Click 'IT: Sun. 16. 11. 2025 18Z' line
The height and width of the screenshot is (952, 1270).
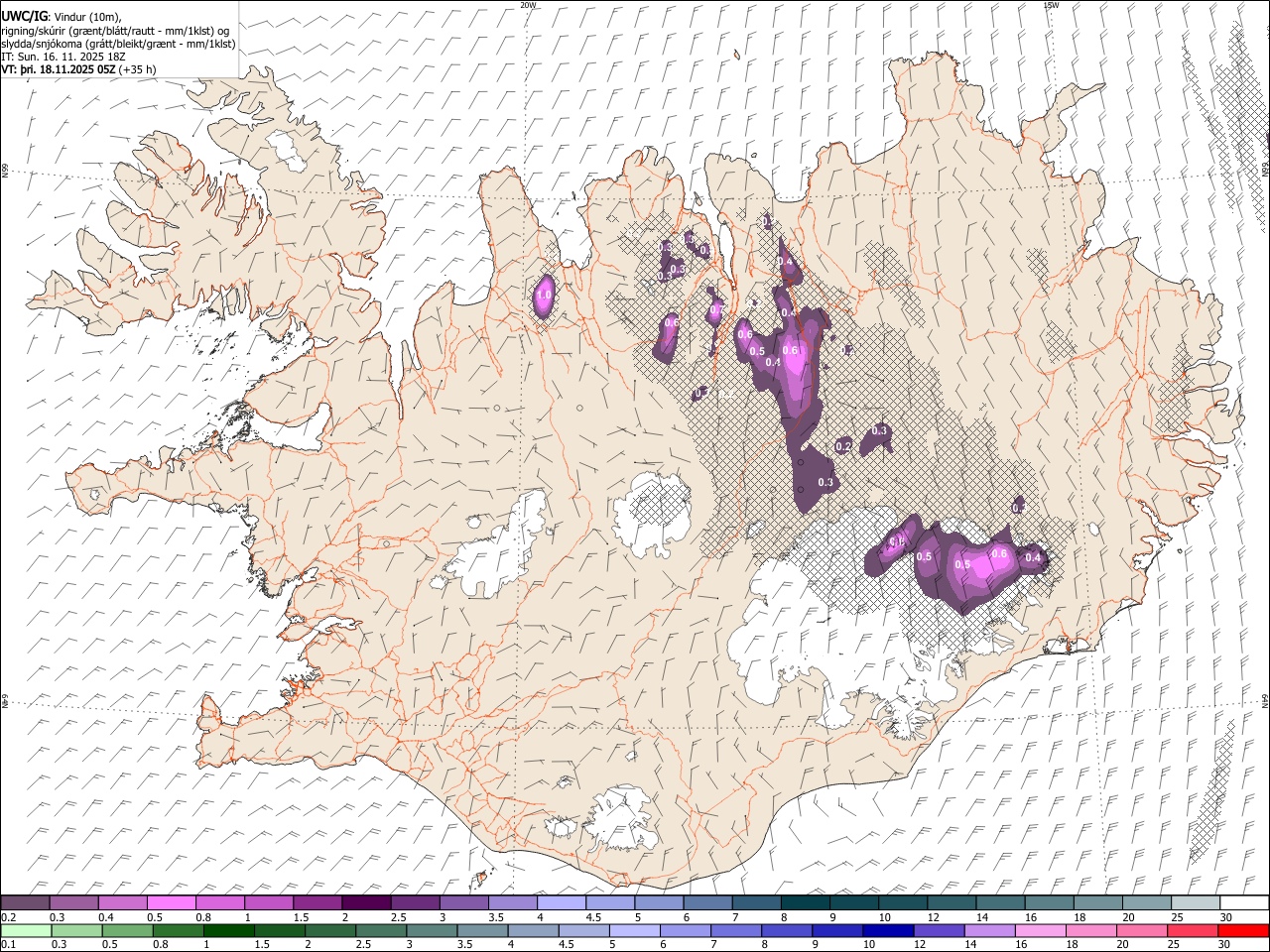(x=63, y=57)
